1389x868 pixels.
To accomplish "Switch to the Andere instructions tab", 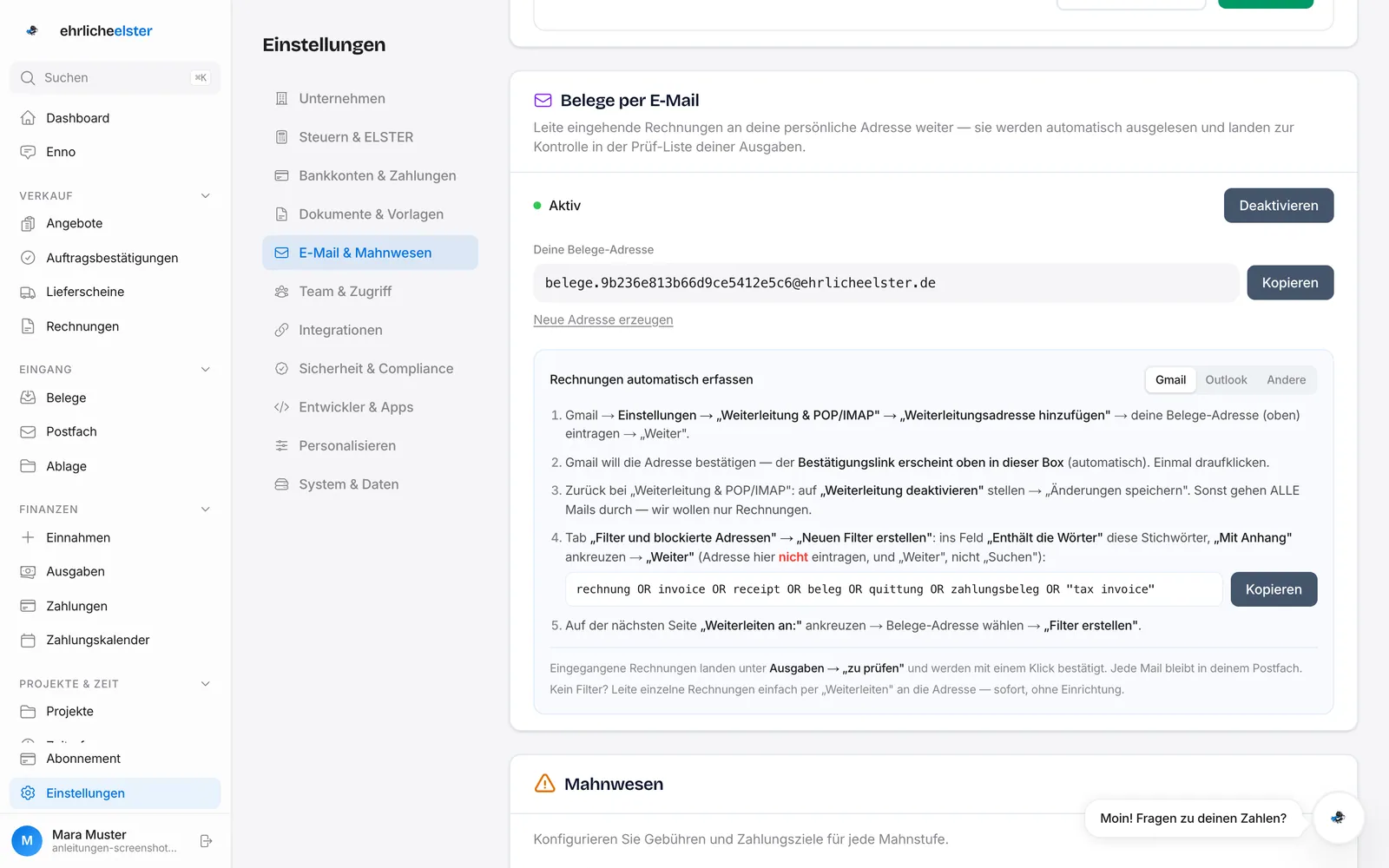I will coord(1286,380).
